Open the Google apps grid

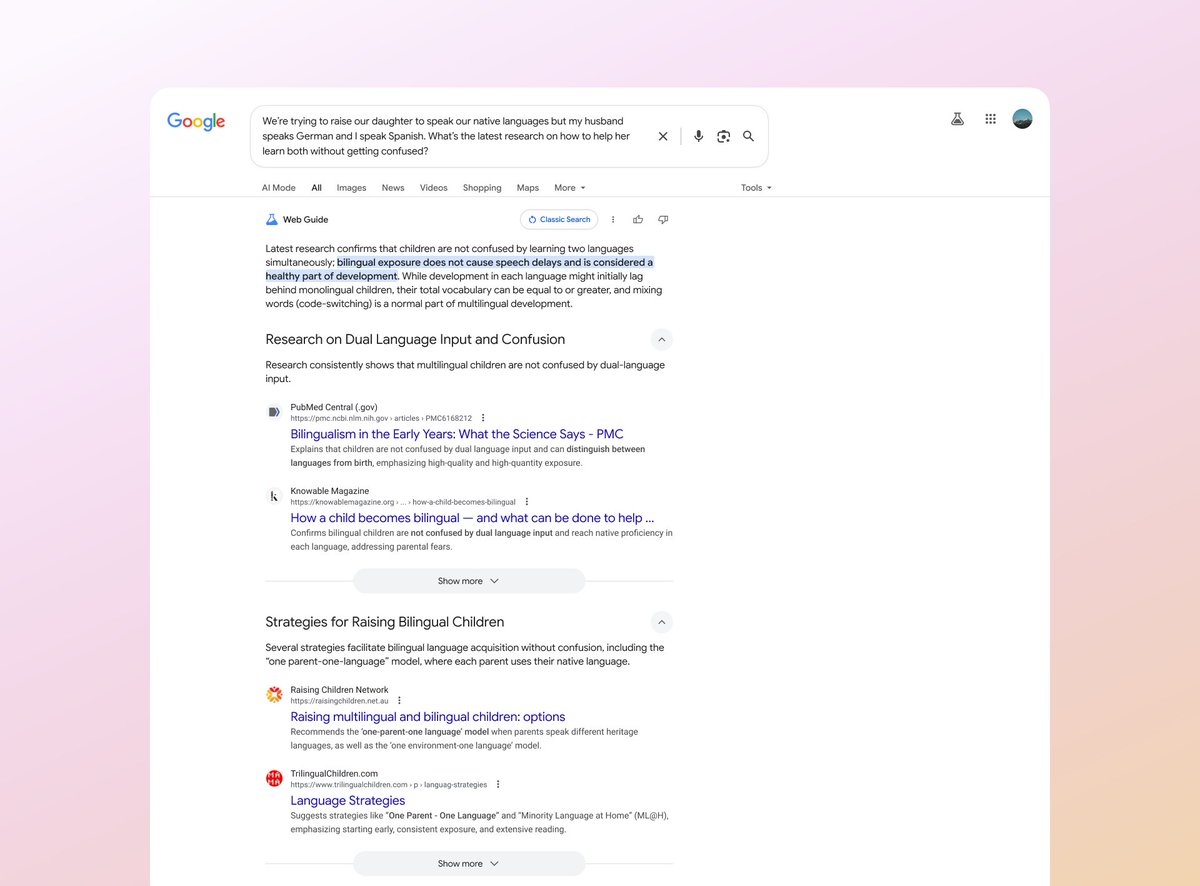coord(990,118)
